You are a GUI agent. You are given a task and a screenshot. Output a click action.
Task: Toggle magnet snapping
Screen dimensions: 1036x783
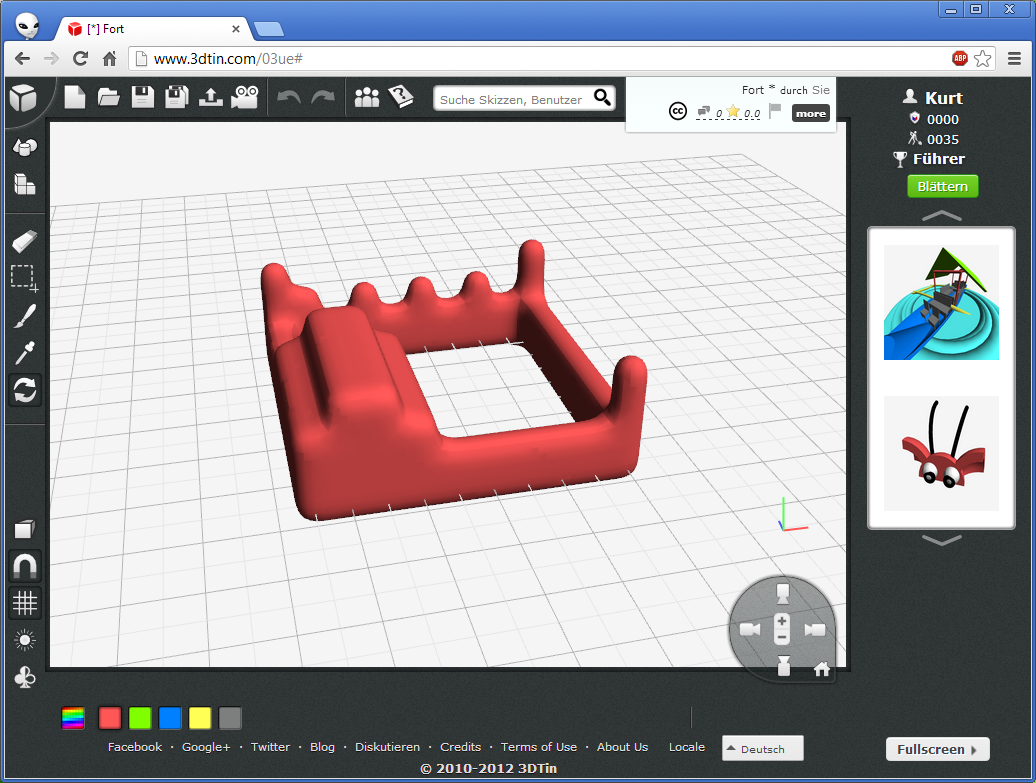click(23, 565)
